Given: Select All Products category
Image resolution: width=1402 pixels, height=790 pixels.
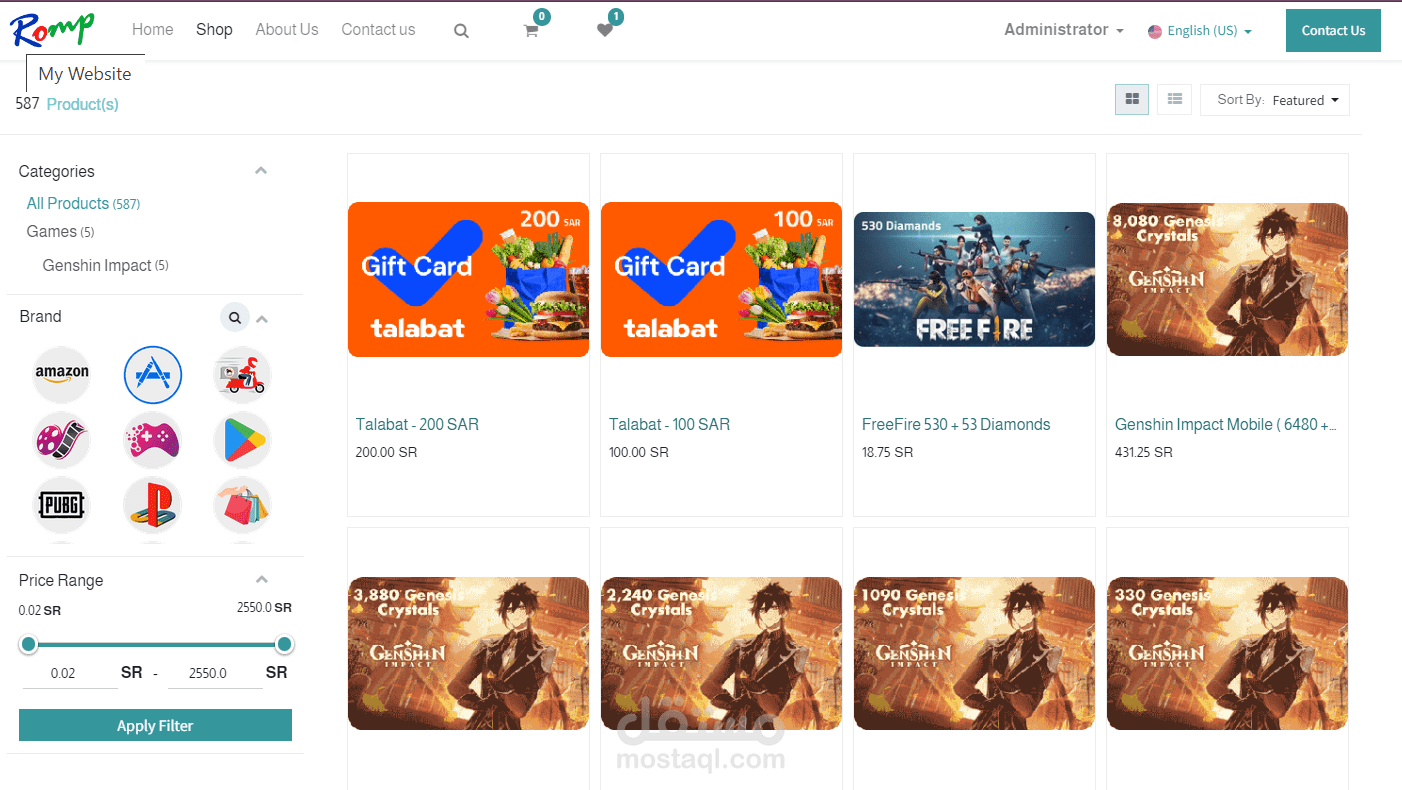Looking at the screenshot, I should [83, 203].
